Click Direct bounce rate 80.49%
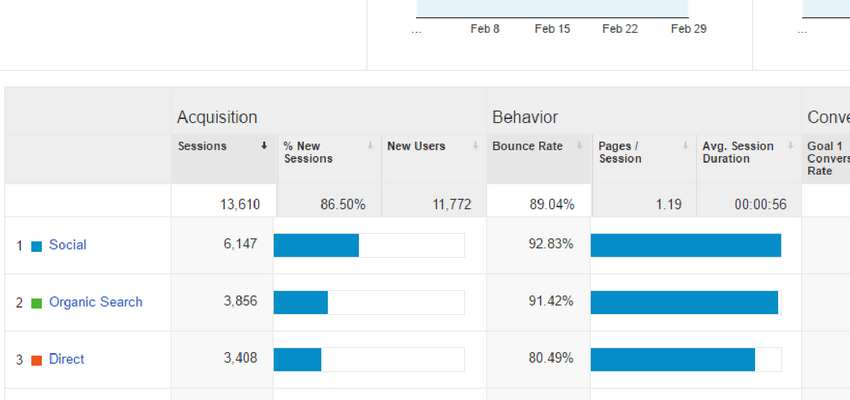The width and height of the screenshot is (850, 400). pyautogui.click(x=551, y=358)
